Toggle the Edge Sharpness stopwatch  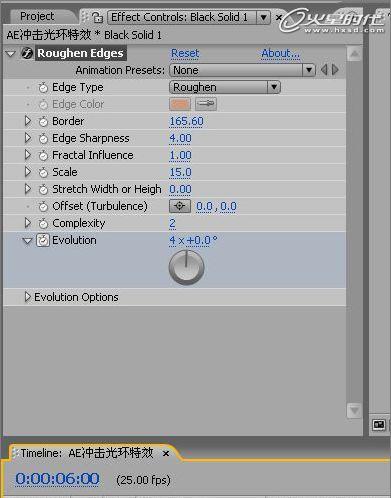(x=43, y=139)
